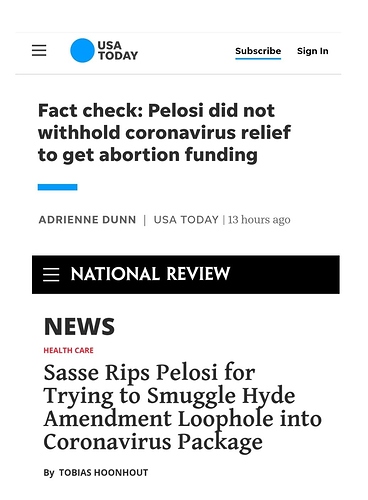Screen dimensions: 368x500
Task: Click the USA TODAY wordmark in header
Action: 118,51
